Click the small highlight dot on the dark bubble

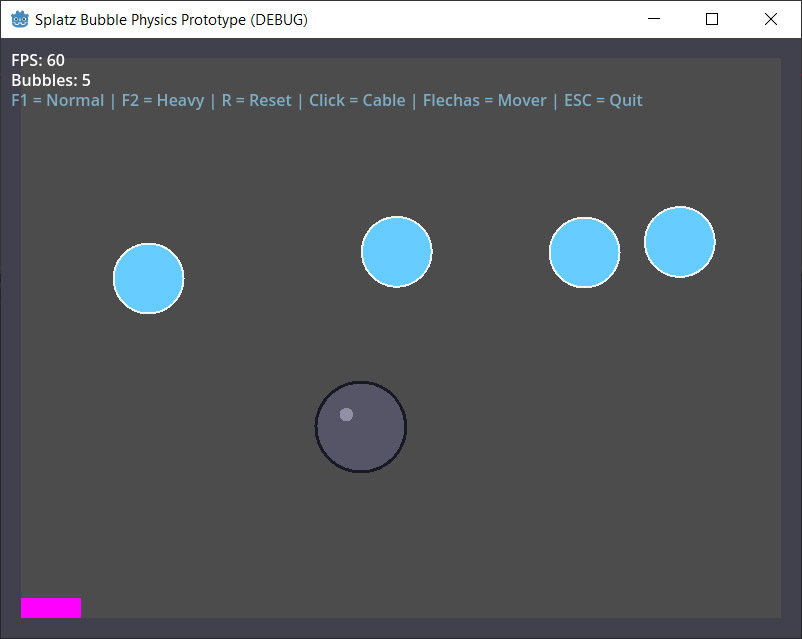pos(346,414)
